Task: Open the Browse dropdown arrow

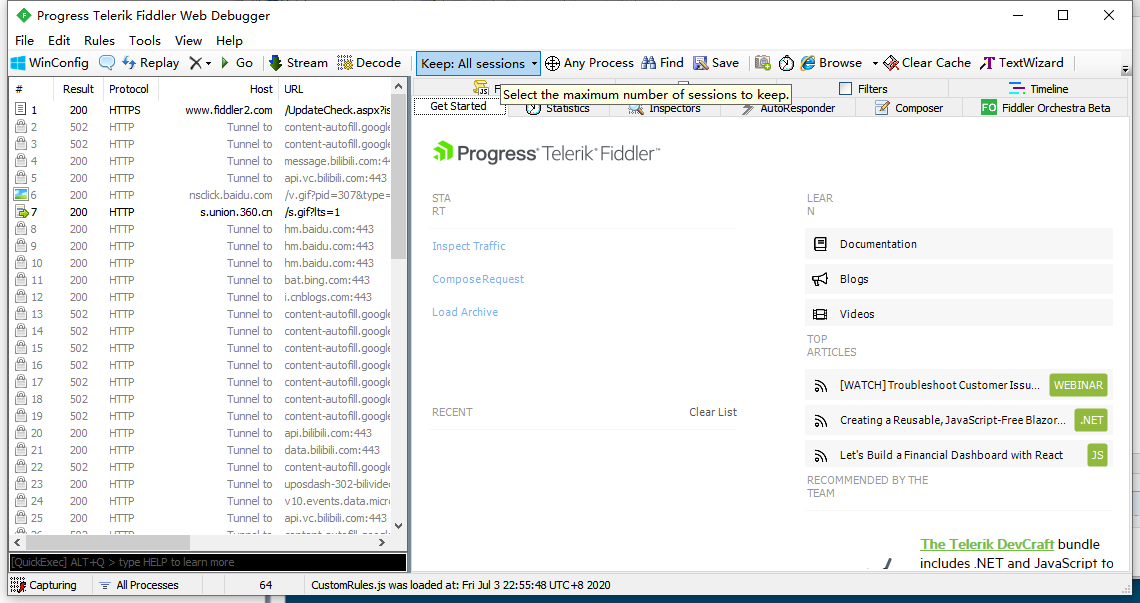Action: [x=875, y=63]
